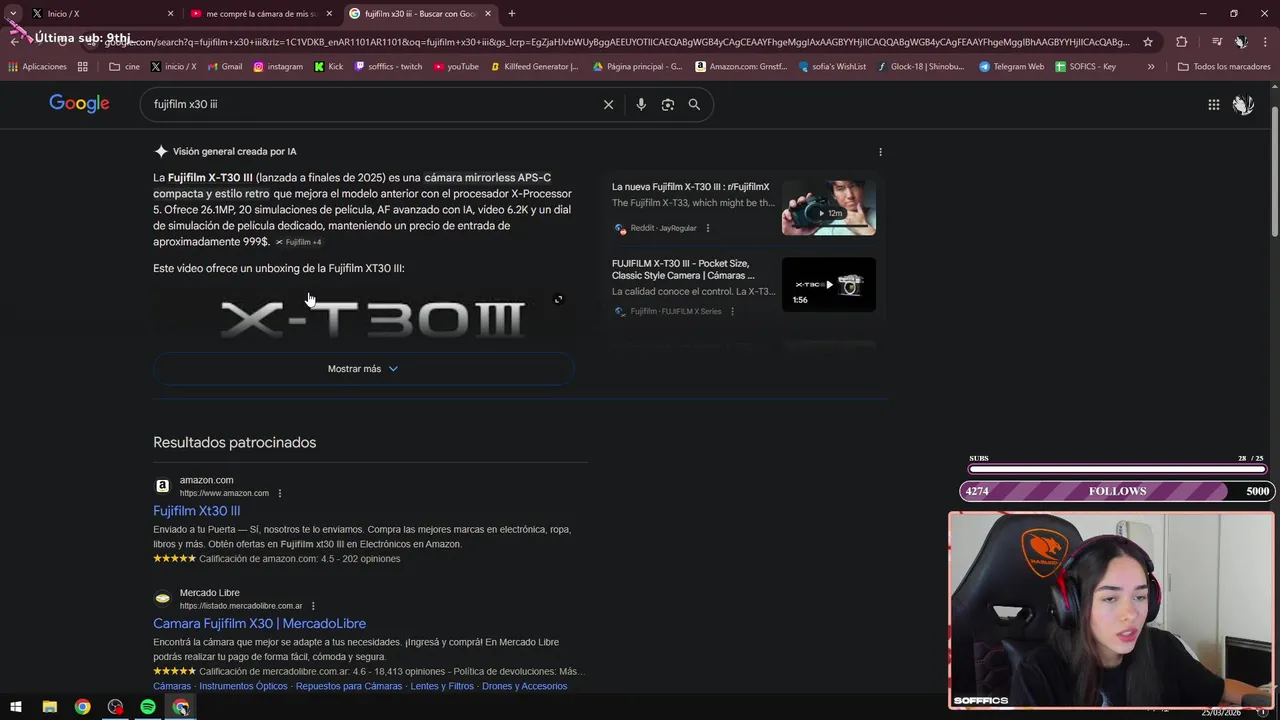
Task: Open the Cámaras sublink under MercadoLibre
Action: click(172, 686)
